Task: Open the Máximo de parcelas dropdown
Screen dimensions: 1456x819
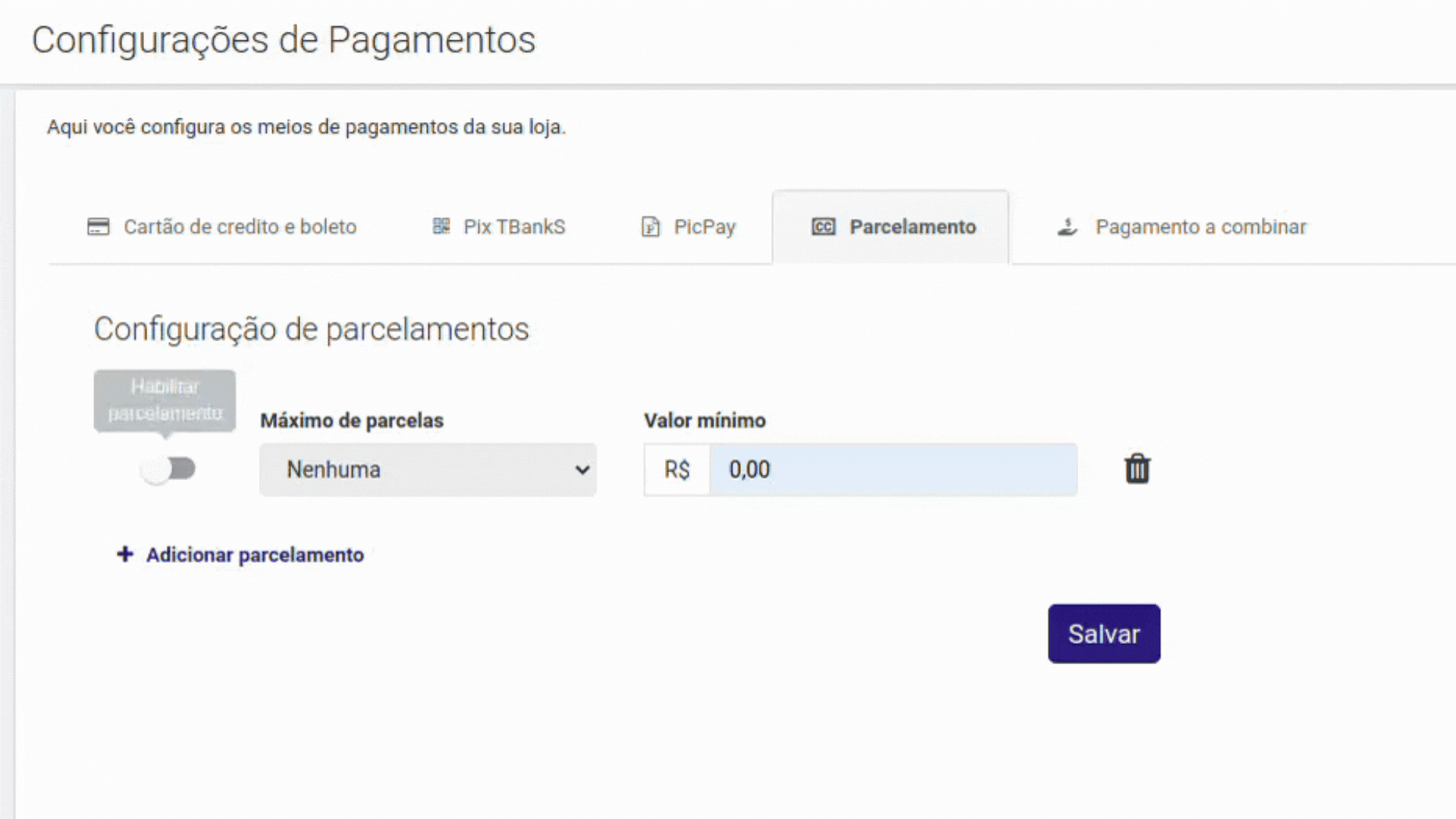Action: pos(428,470)
